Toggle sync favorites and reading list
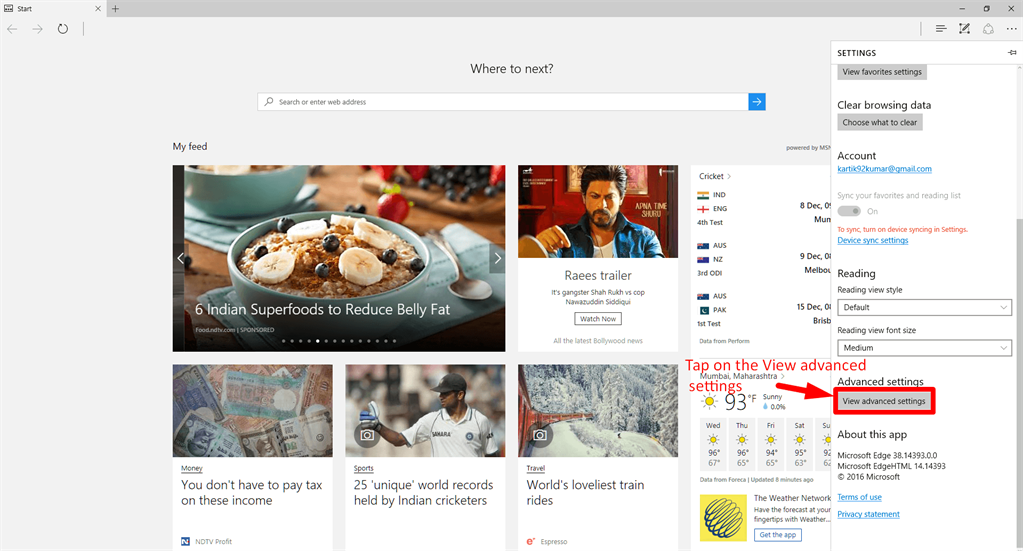1023x551 pixels. [x=849, y=211]
